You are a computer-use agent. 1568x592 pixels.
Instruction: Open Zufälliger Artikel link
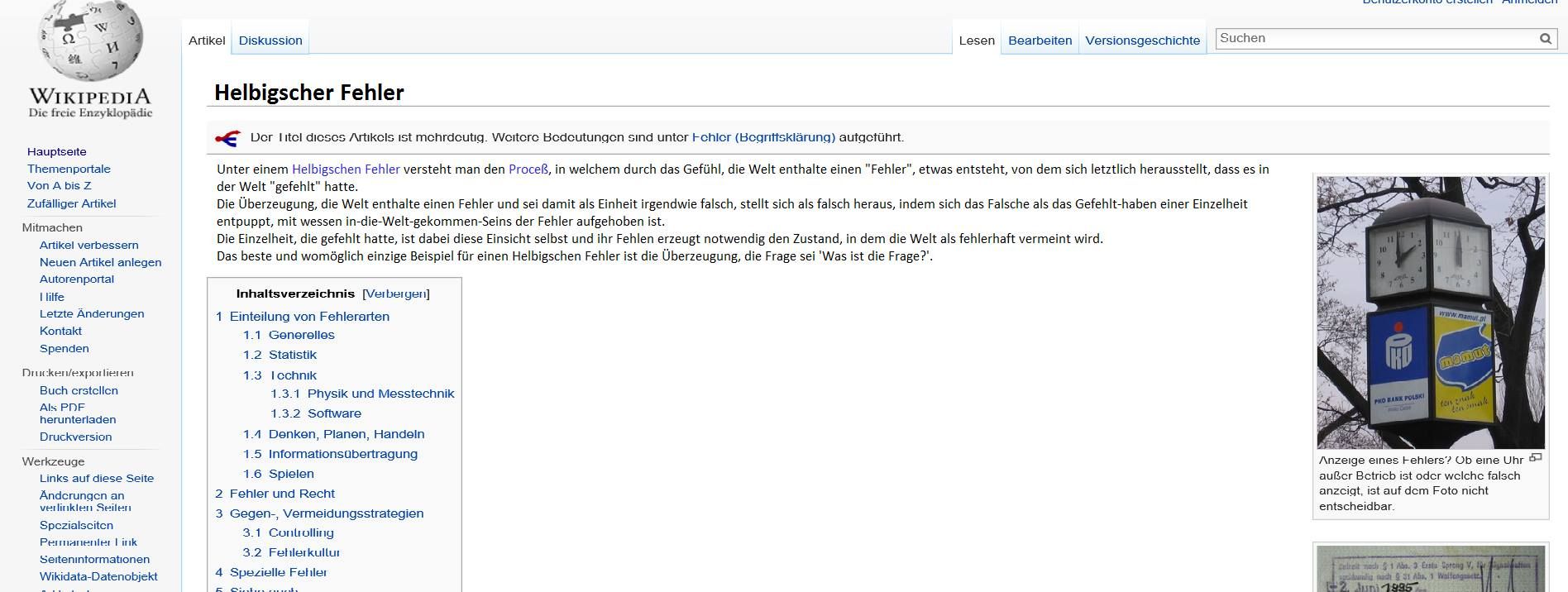point(71,203)
